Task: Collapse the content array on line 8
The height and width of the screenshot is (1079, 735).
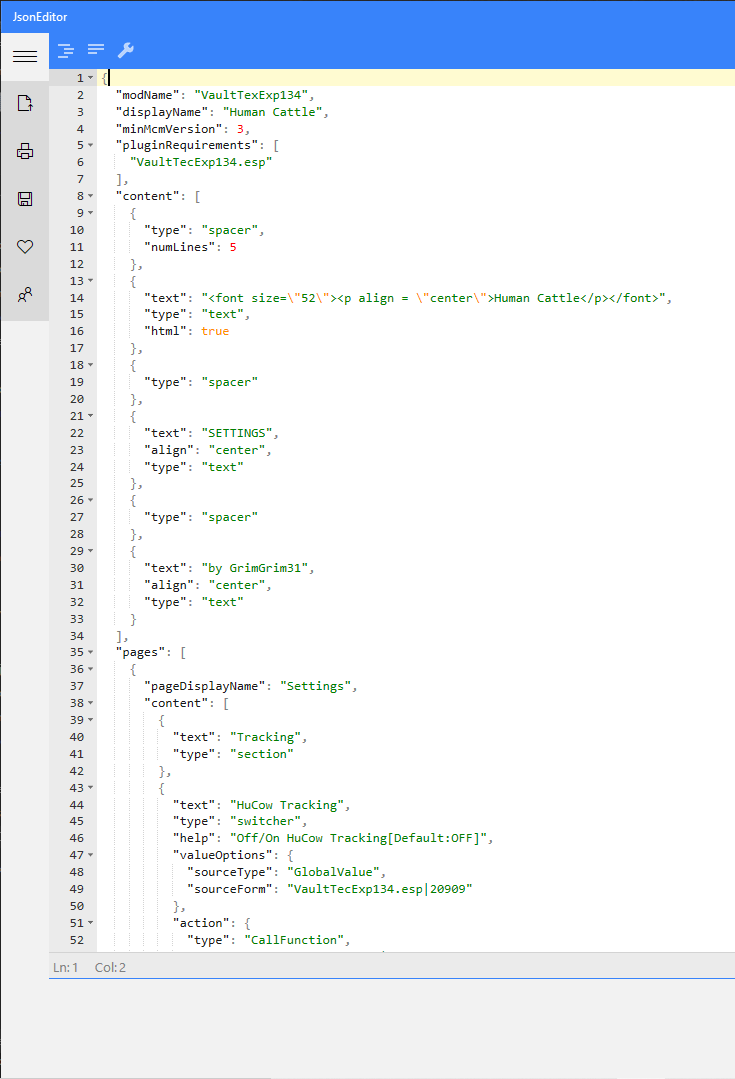Action: pos(91,197)
